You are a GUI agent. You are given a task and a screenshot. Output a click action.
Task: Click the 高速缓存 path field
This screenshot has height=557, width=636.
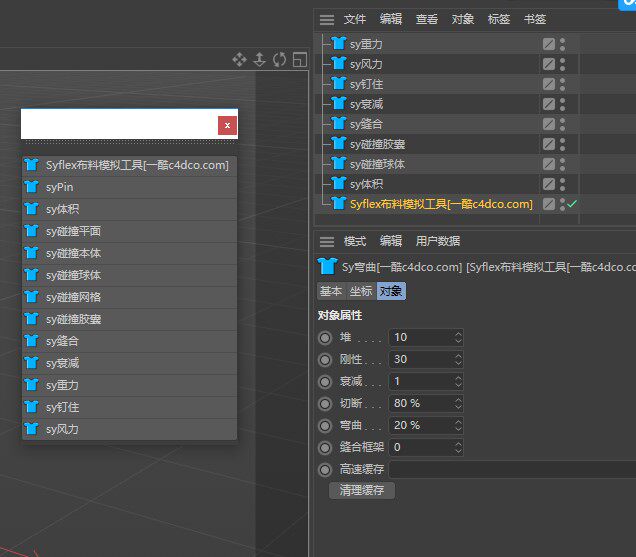pos(512,469)
